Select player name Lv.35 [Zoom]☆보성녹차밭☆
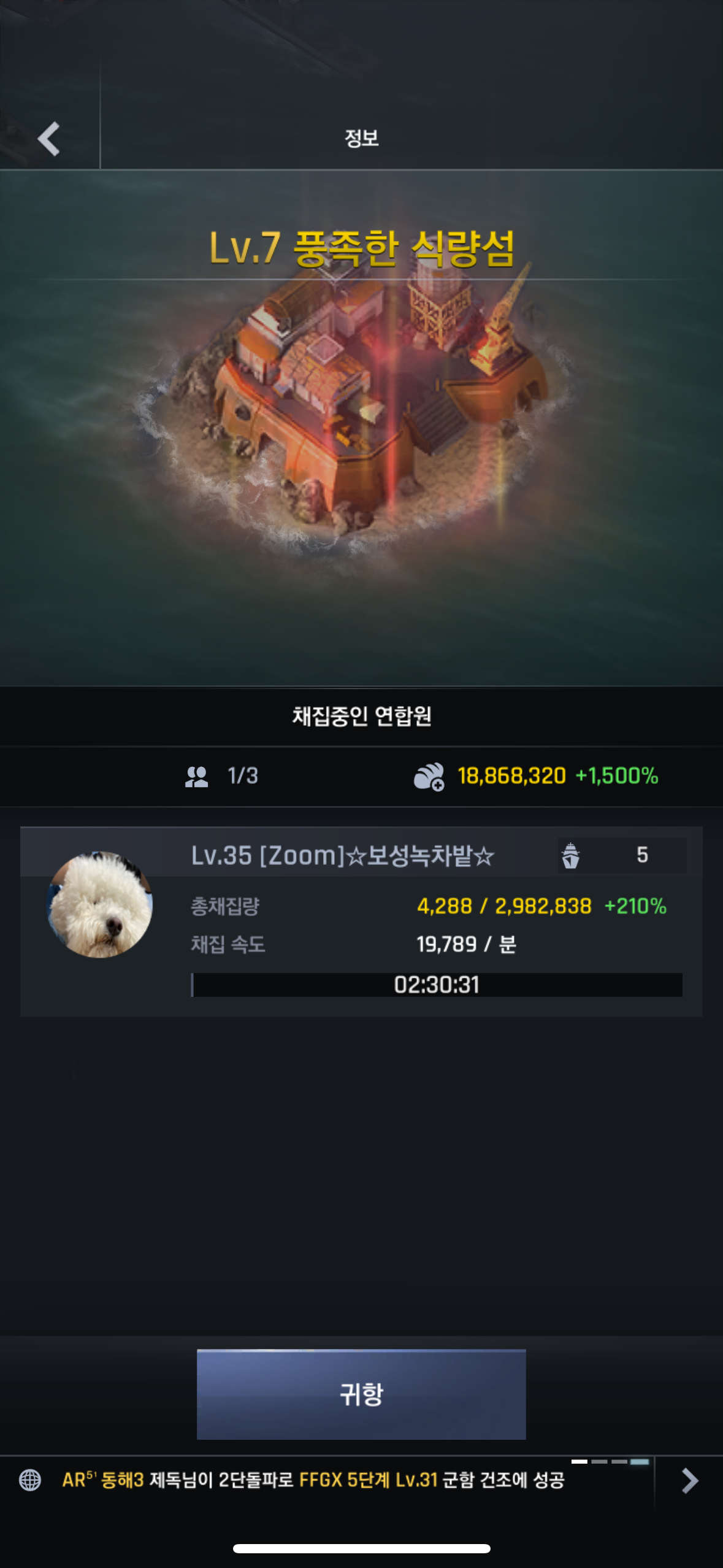Screen dimensions: 723x1568 (342, 856)
